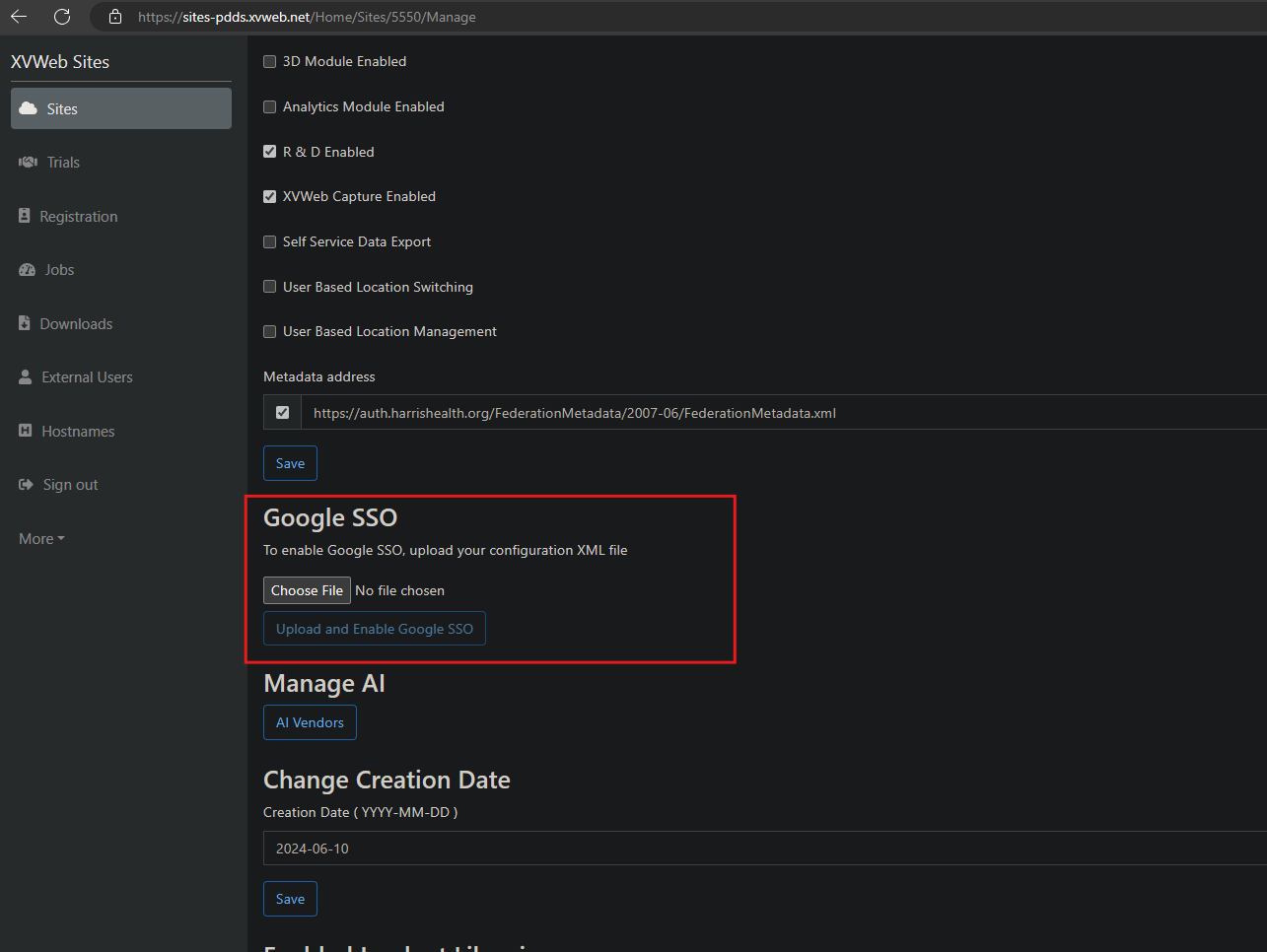Viewport: 1267px width, 952px height.
Task: Click Save below Creation Date field
Action: click(290, 899)
